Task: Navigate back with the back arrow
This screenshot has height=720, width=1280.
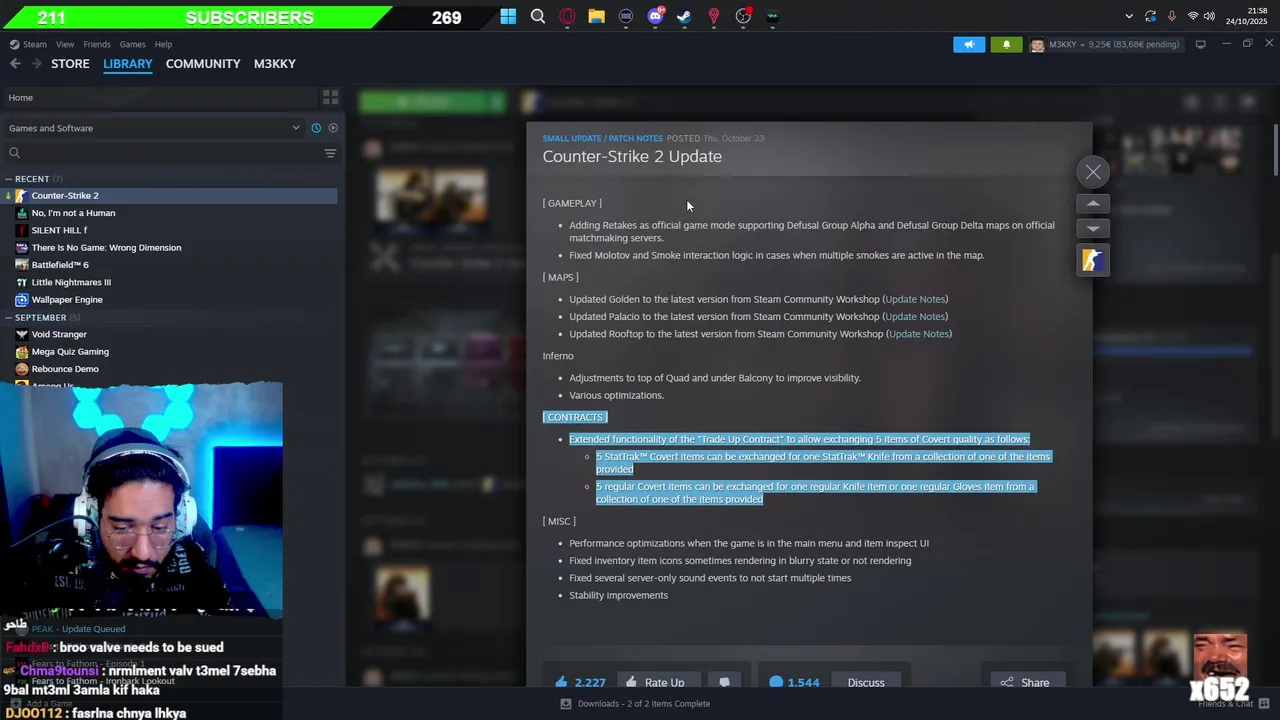Action: pyautogui.click(x=15, y=63)
